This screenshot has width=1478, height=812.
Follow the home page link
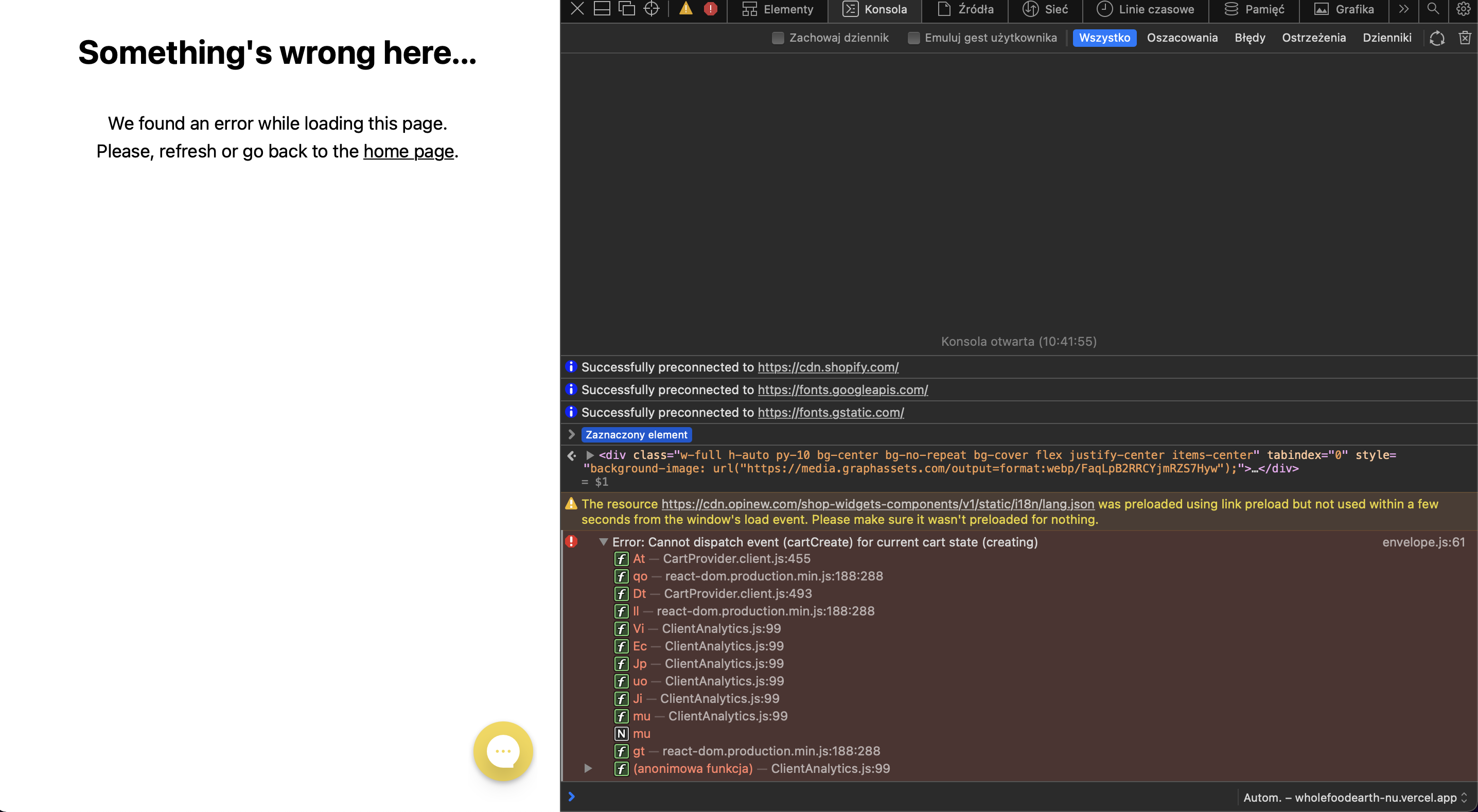click(409, 151)
